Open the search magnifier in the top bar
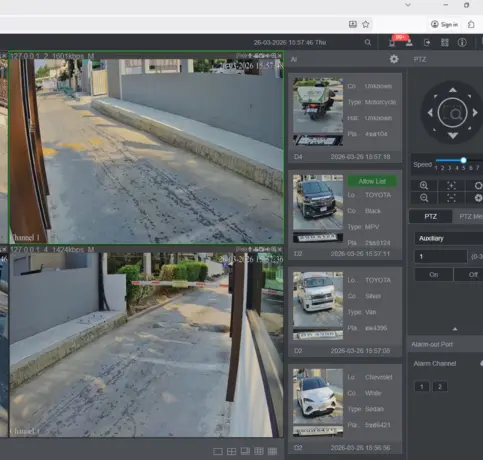Screen dimensions: 483x460 point(368,42)
